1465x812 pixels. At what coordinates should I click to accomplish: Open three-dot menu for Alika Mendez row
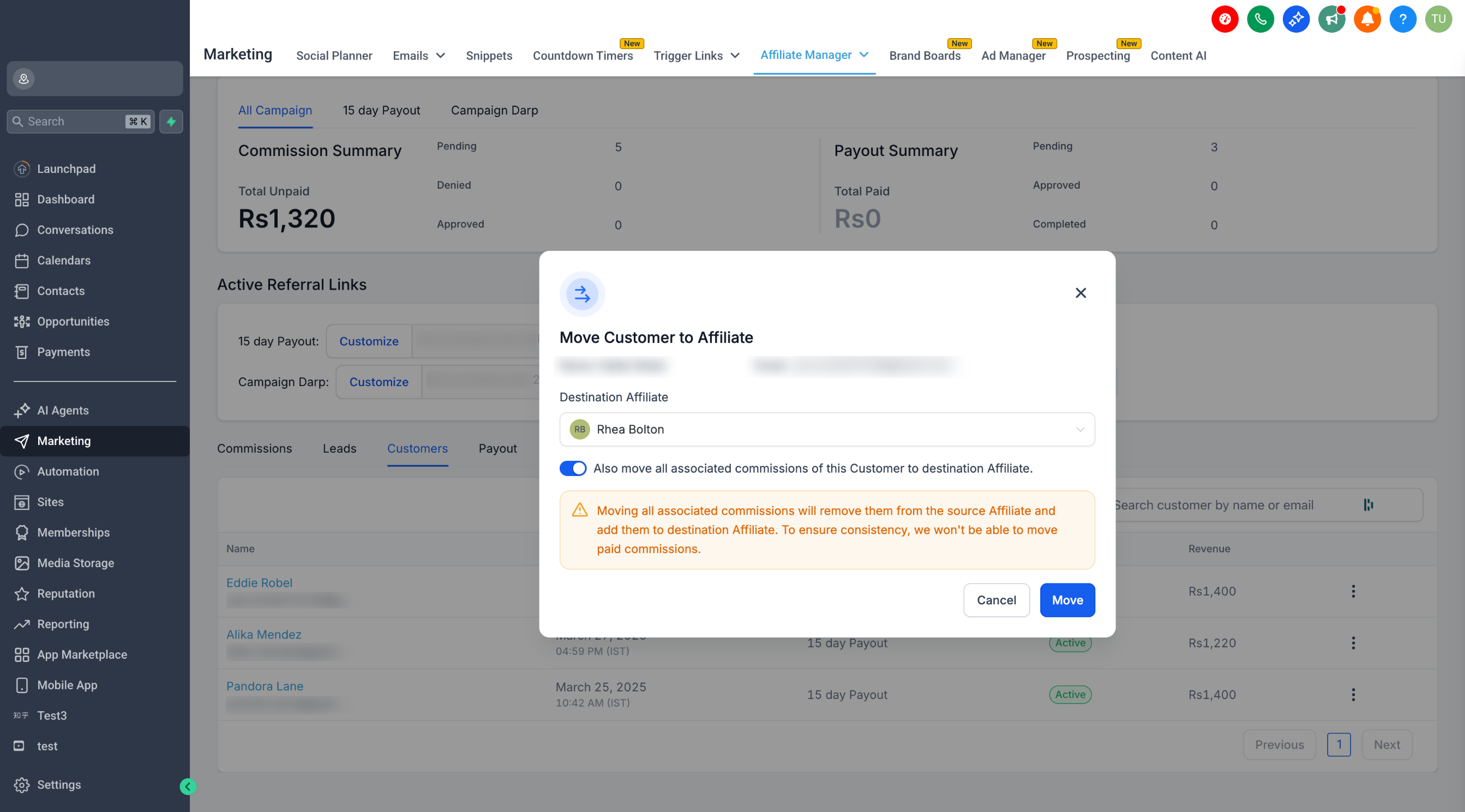tap(1353, 642)
